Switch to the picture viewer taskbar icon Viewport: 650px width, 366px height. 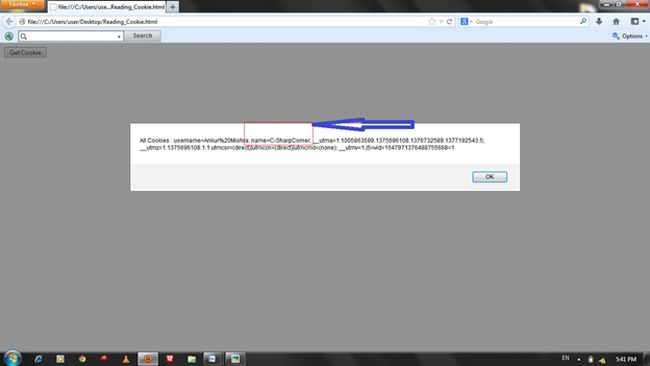pyautogui.click(x=235, y=359)
